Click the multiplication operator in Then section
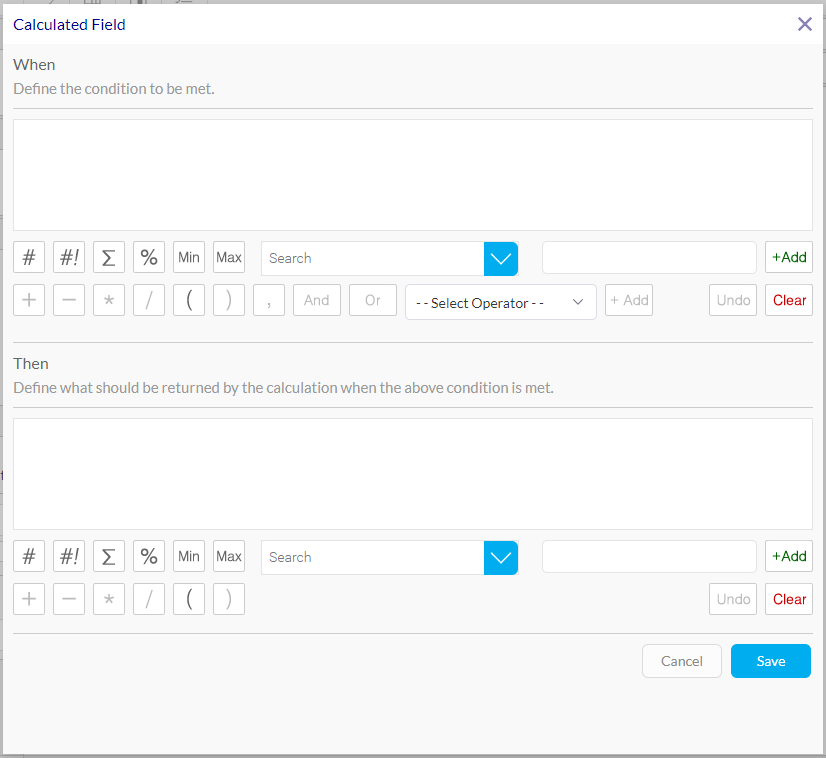 (108, 598)
